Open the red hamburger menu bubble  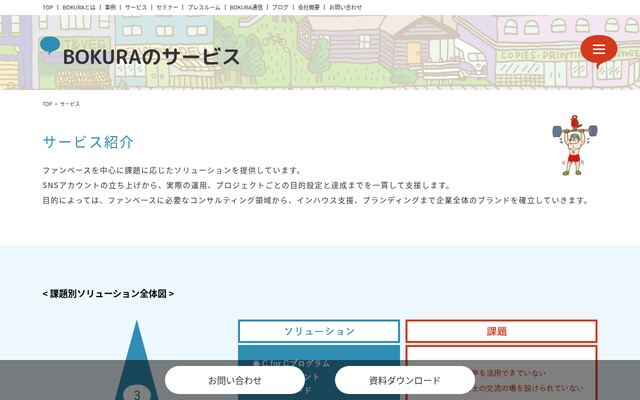[599, 50]
